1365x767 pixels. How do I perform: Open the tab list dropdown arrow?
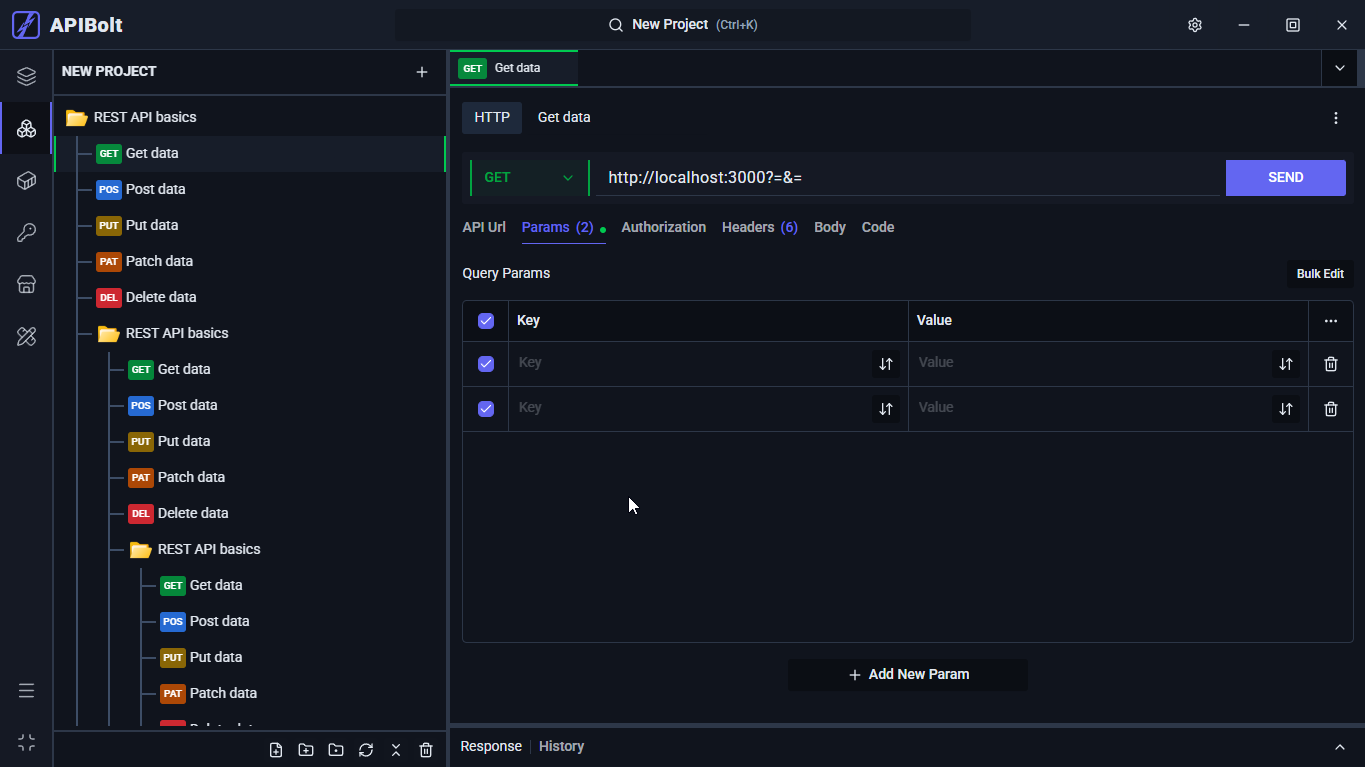[x=1339, y=68]
